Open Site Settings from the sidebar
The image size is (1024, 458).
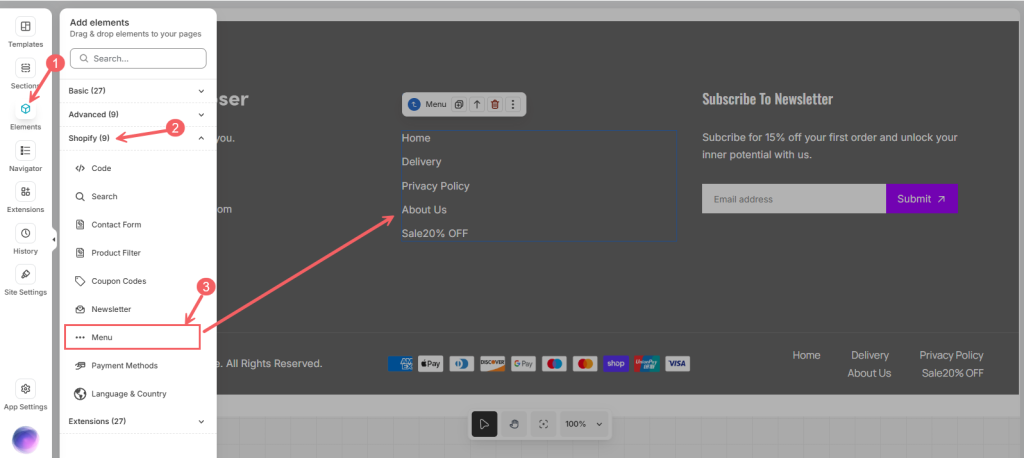[25, 280]
